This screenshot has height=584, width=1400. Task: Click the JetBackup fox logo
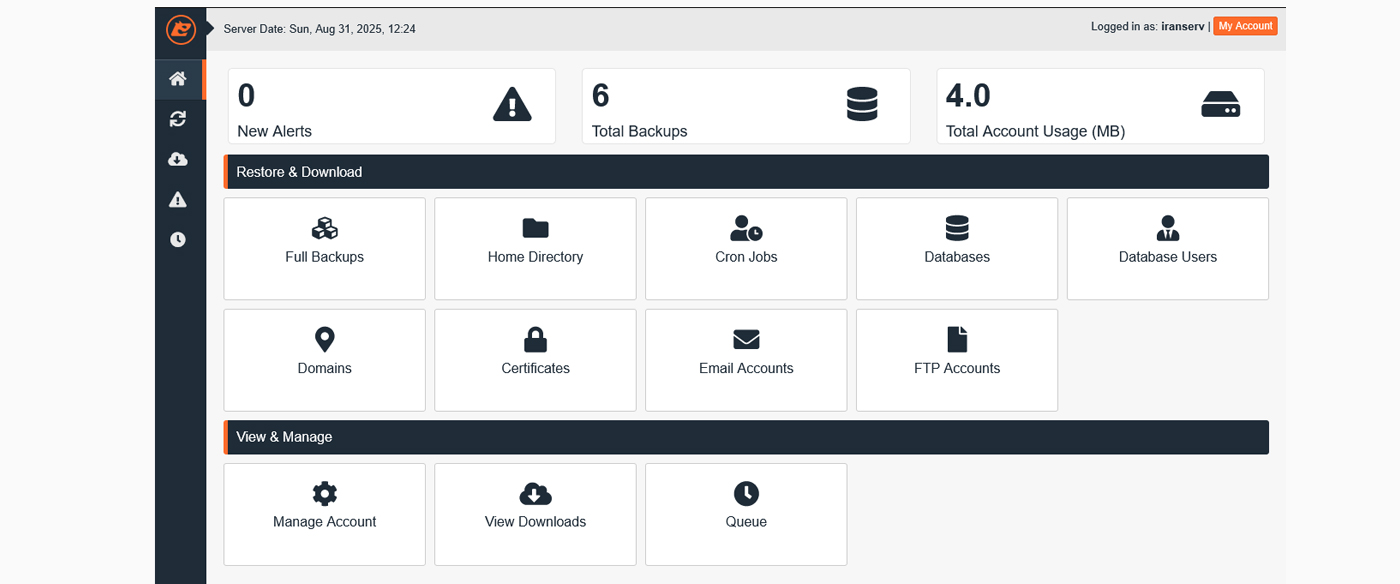click(x=180, y=29)
